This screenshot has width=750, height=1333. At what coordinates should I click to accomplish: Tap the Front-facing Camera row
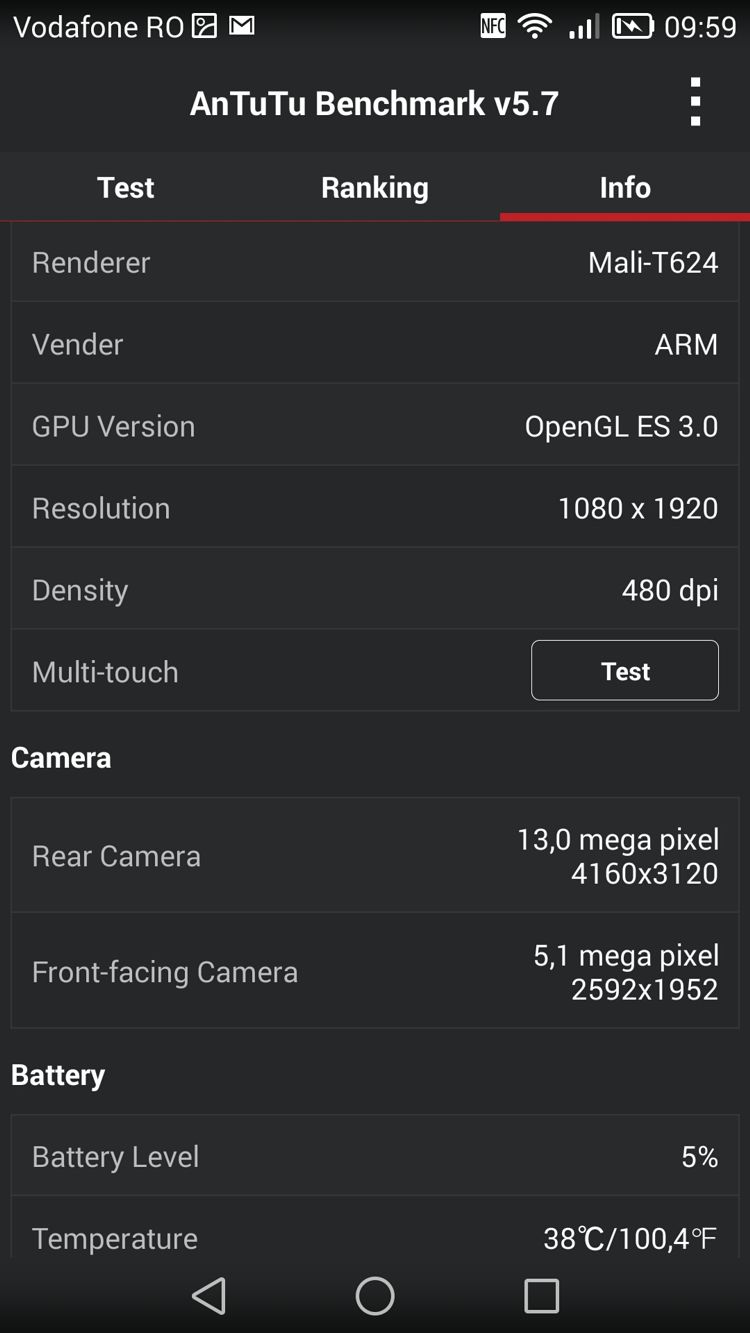click(375, 971)
